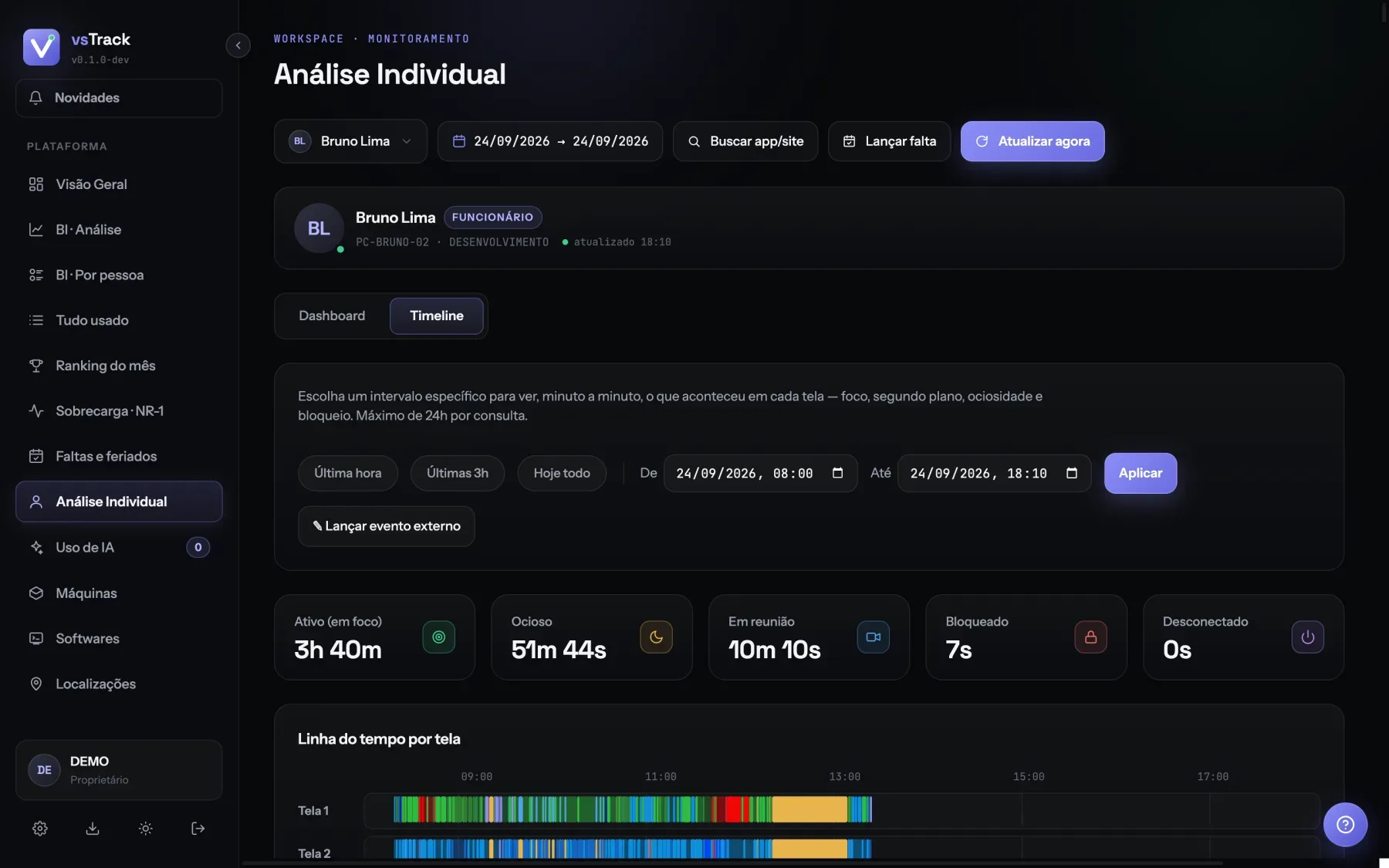Screen dimensions: 1389x868
Task: Open the Novidades notifications
Action: 119,98
